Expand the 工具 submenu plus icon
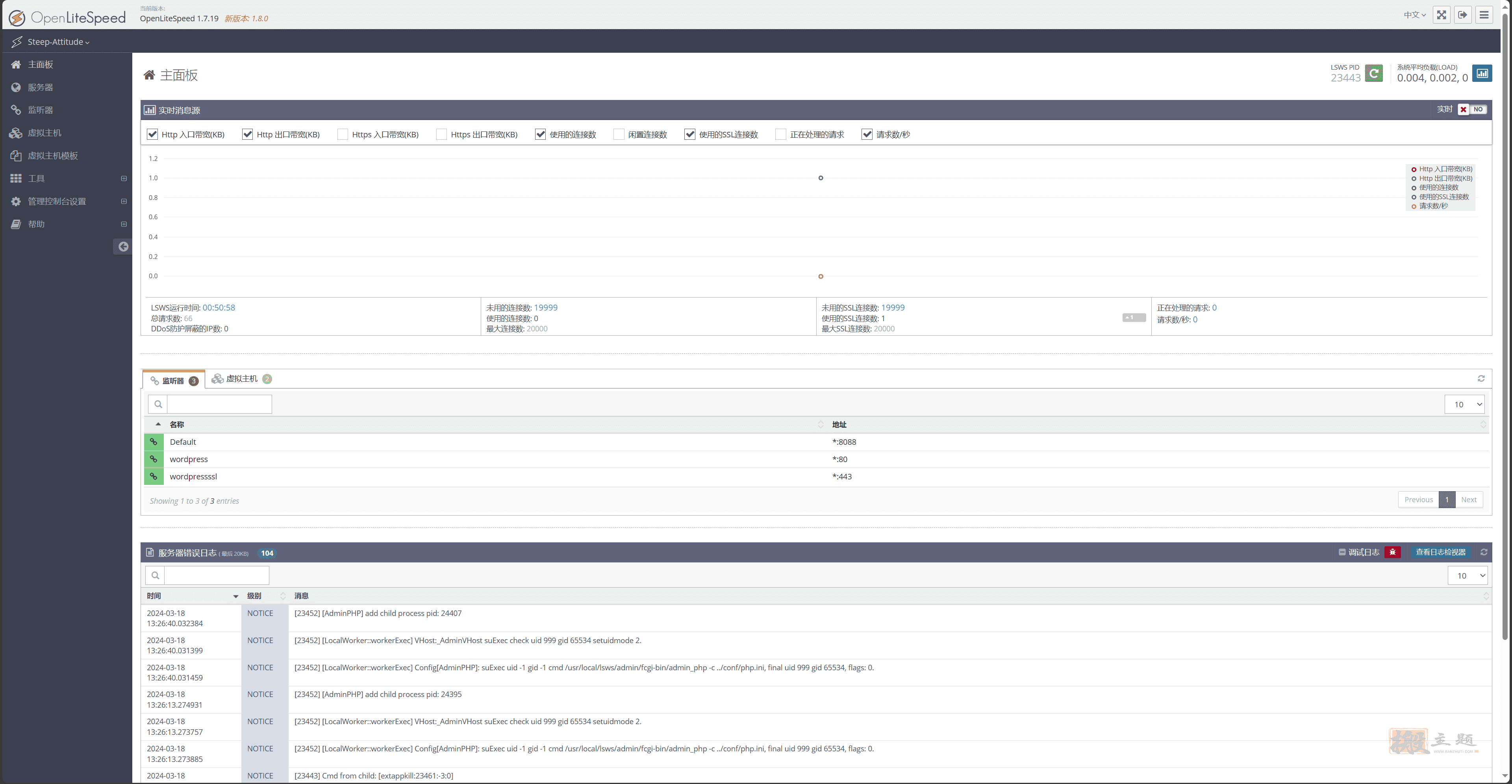This screenshot has width=1512, height=784. click(124, 178)
